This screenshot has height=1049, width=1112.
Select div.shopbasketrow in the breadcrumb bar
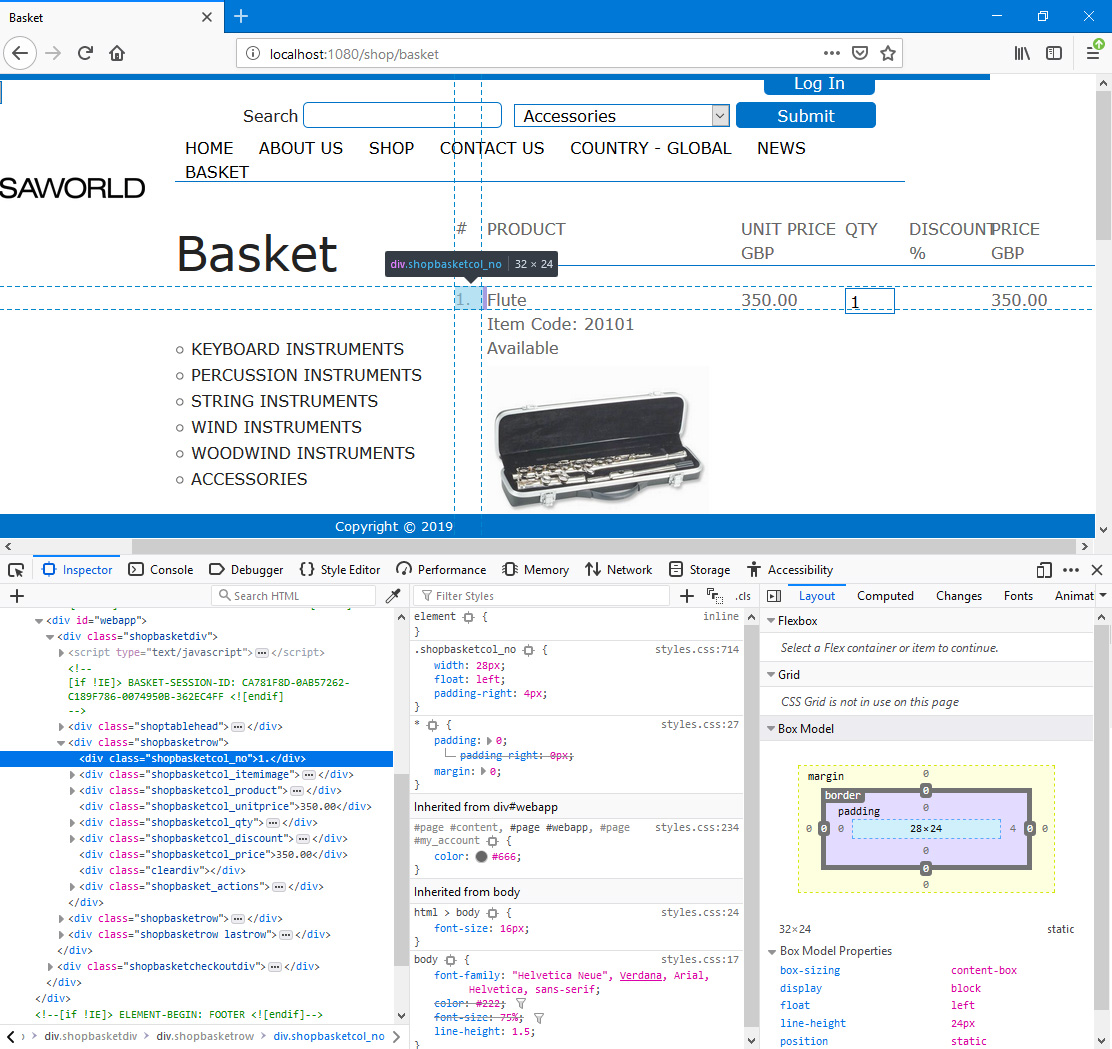(205, 1036)
